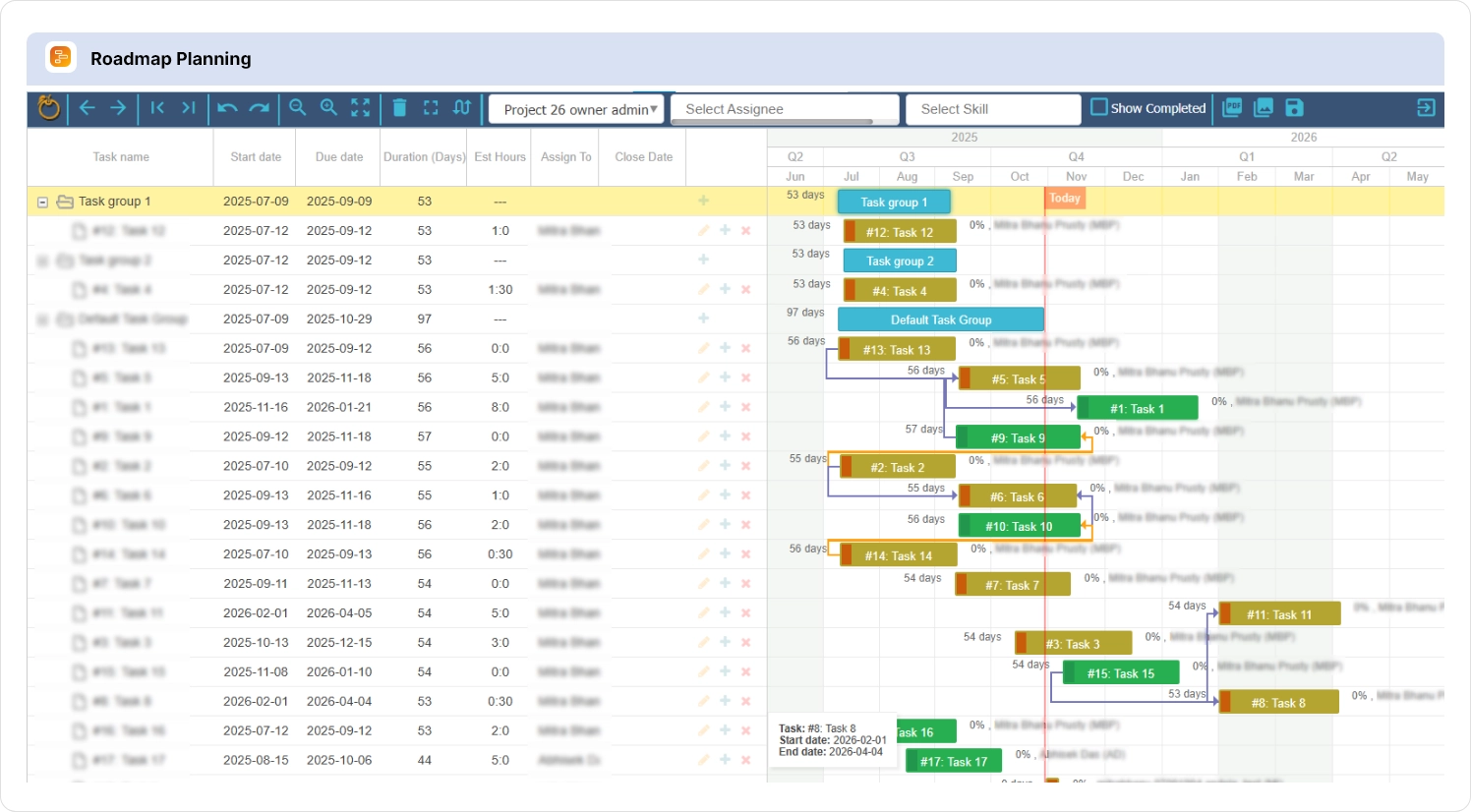
Task: Click the exit icon at top right
Action: (x=1426, y=108)
